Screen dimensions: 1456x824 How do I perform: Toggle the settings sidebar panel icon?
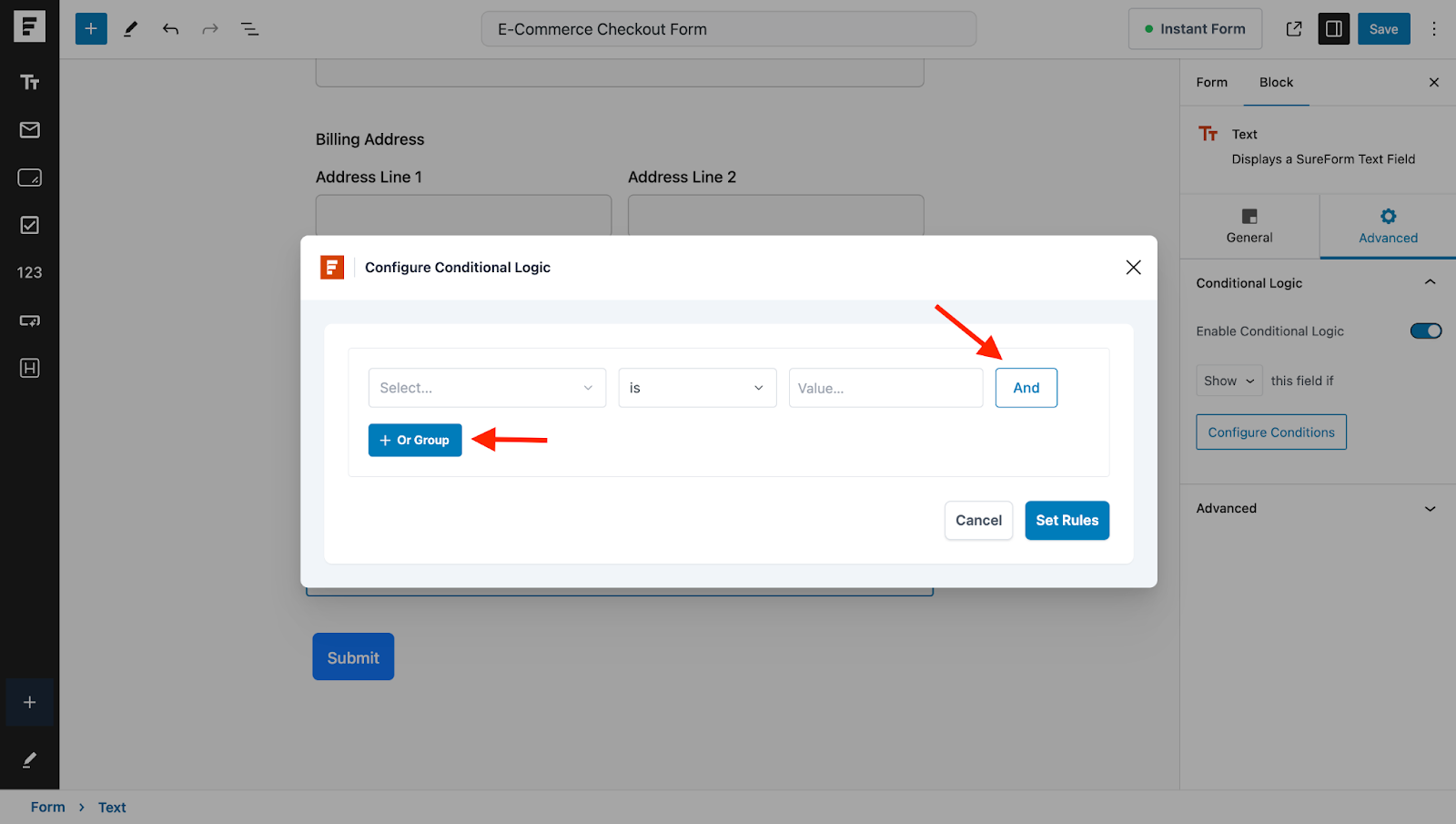click(x=1333, y=29)
